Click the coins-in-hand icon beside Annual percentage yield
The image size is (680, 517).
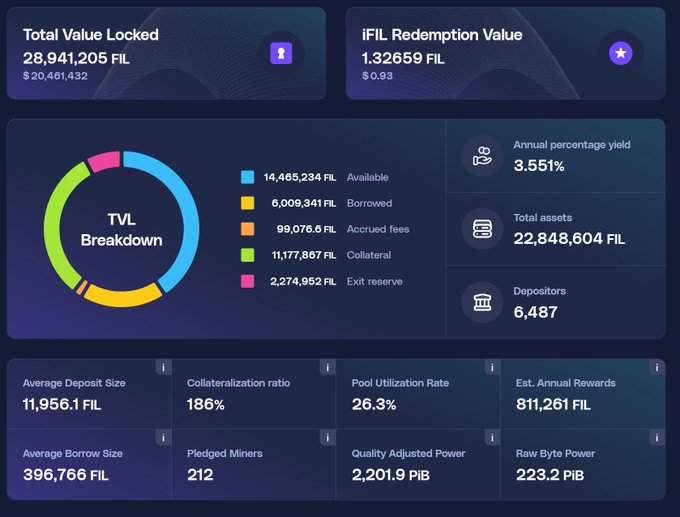(x=482, y=156)
